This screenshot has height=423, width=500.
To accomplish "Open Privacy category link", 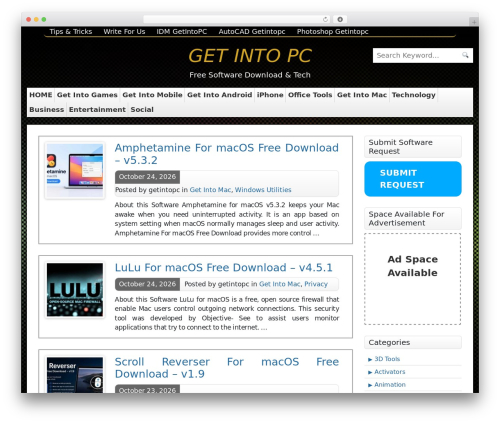I will pos(316,284).
